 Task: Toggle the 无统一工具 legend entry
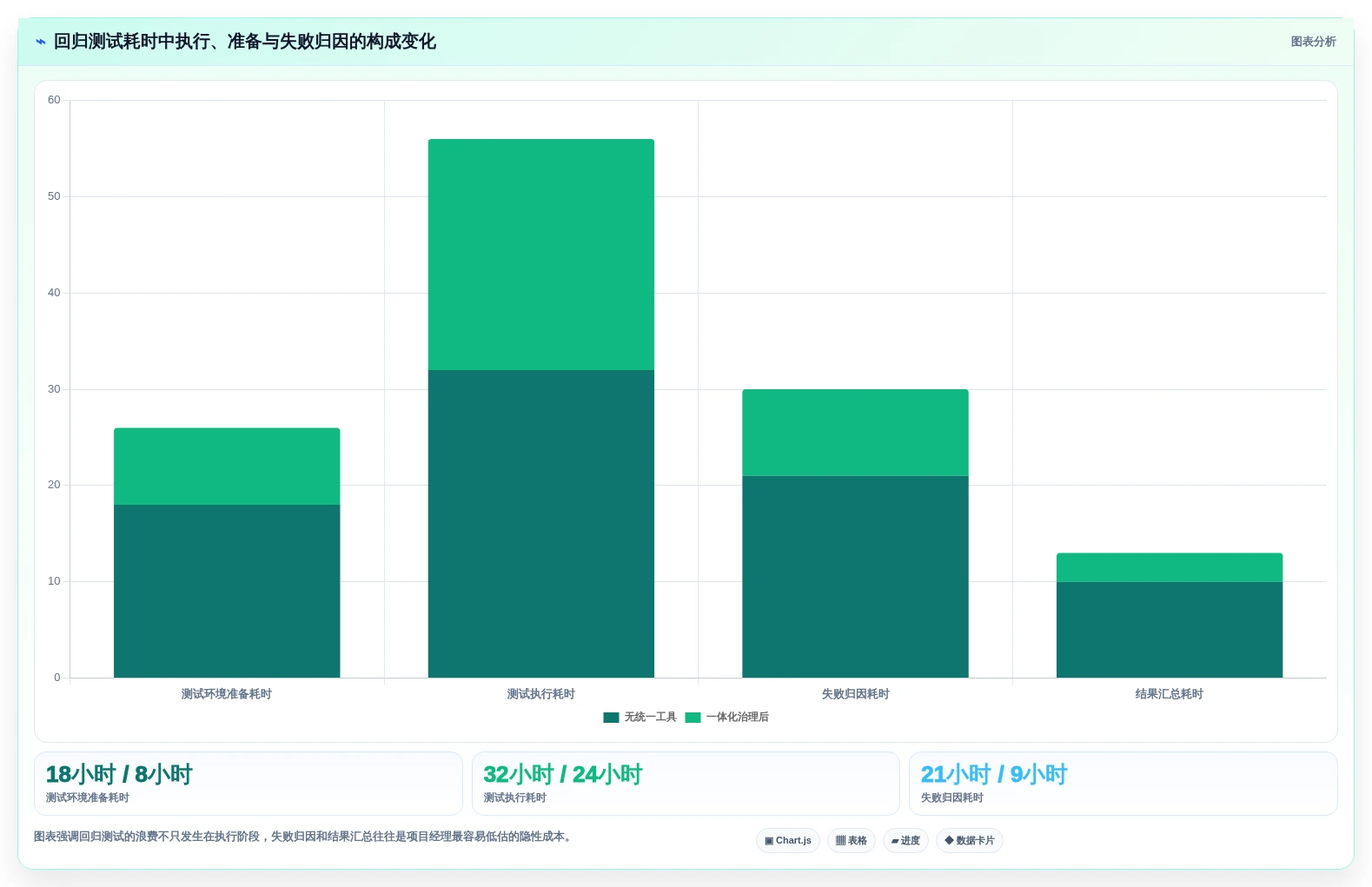(640, 717)
